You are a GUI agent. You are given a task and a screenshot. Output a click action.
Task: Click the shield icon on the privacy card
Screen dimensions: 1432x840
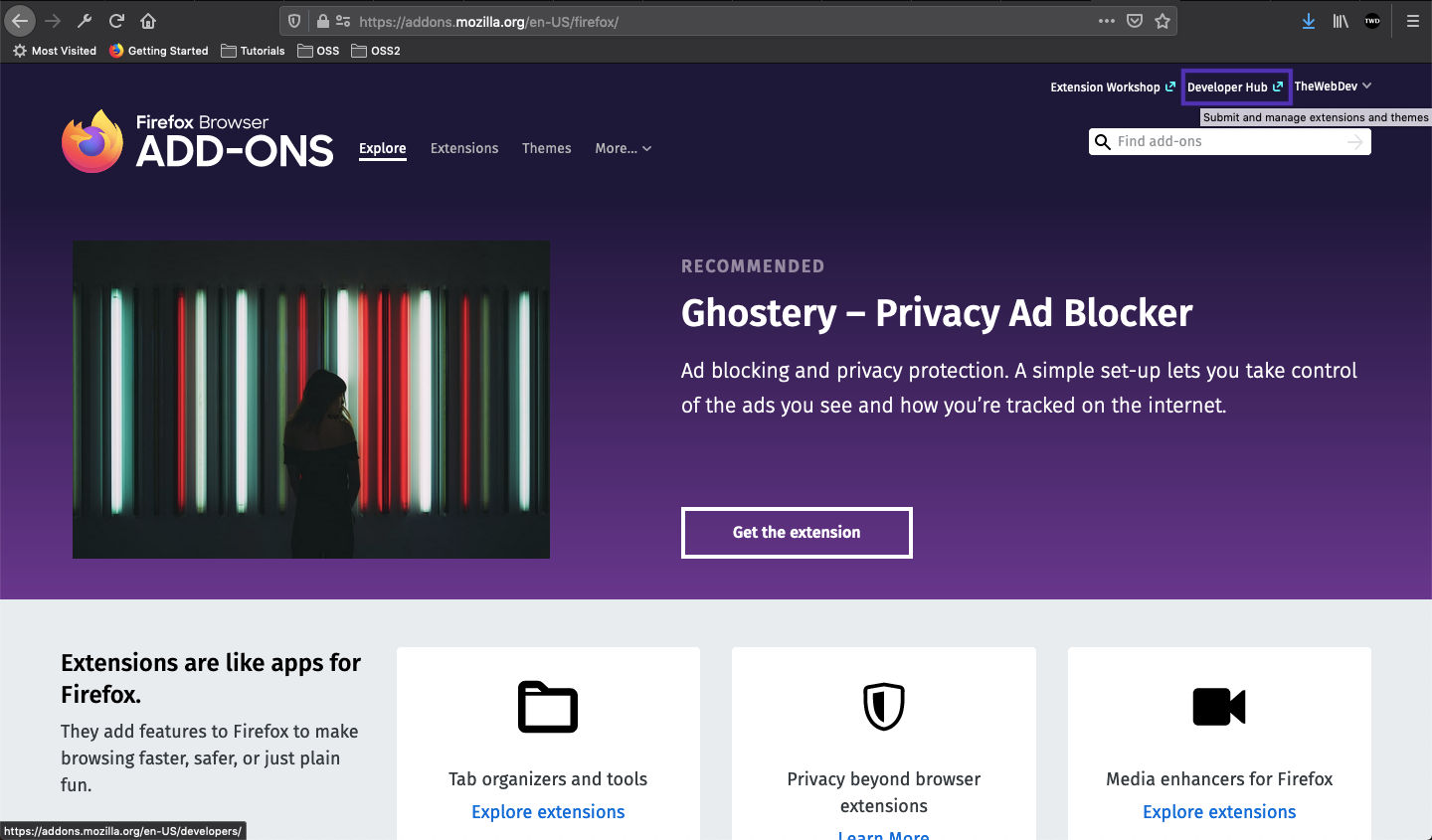point(884,707)
